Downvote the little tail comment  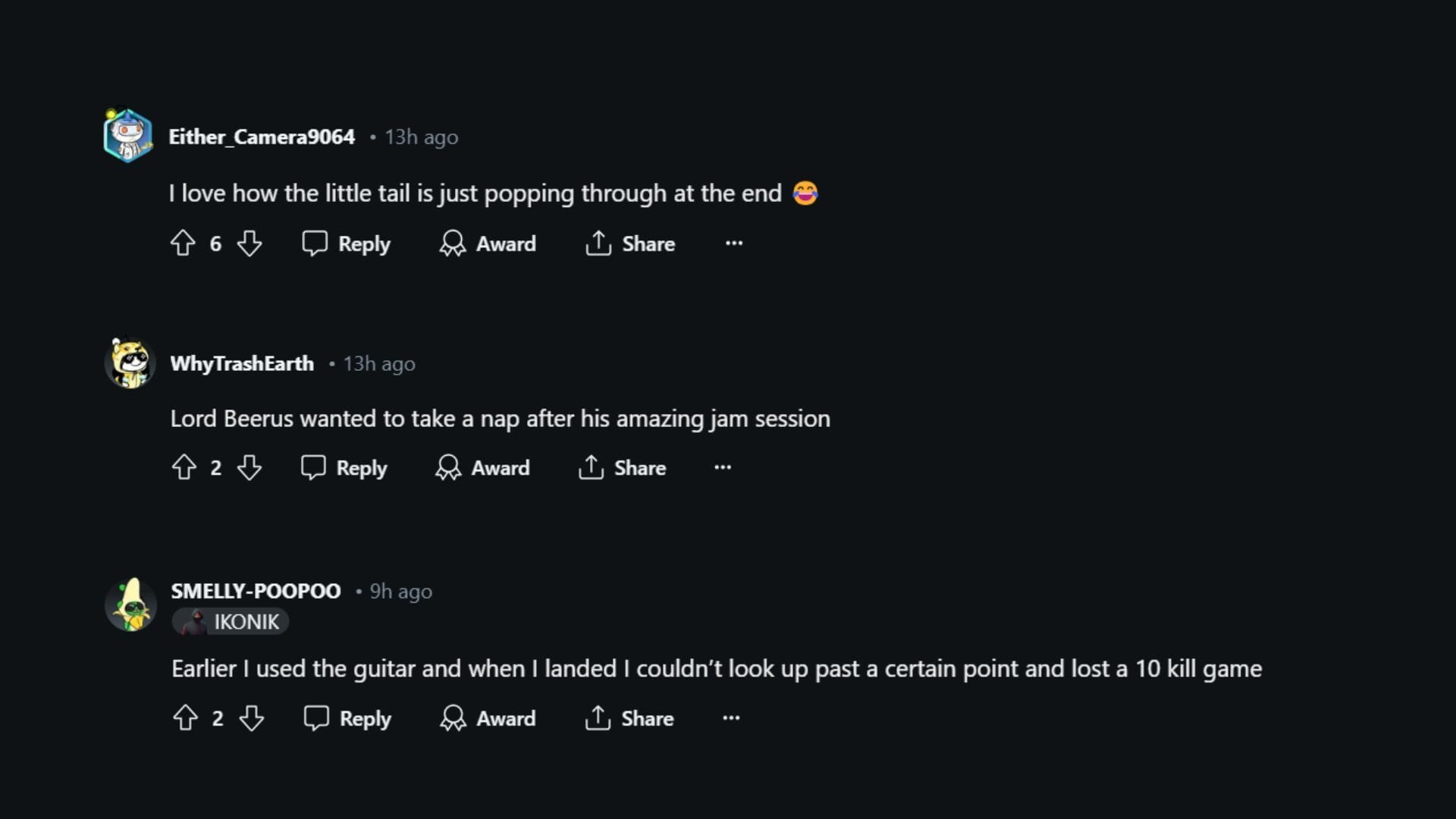(249, 243)
